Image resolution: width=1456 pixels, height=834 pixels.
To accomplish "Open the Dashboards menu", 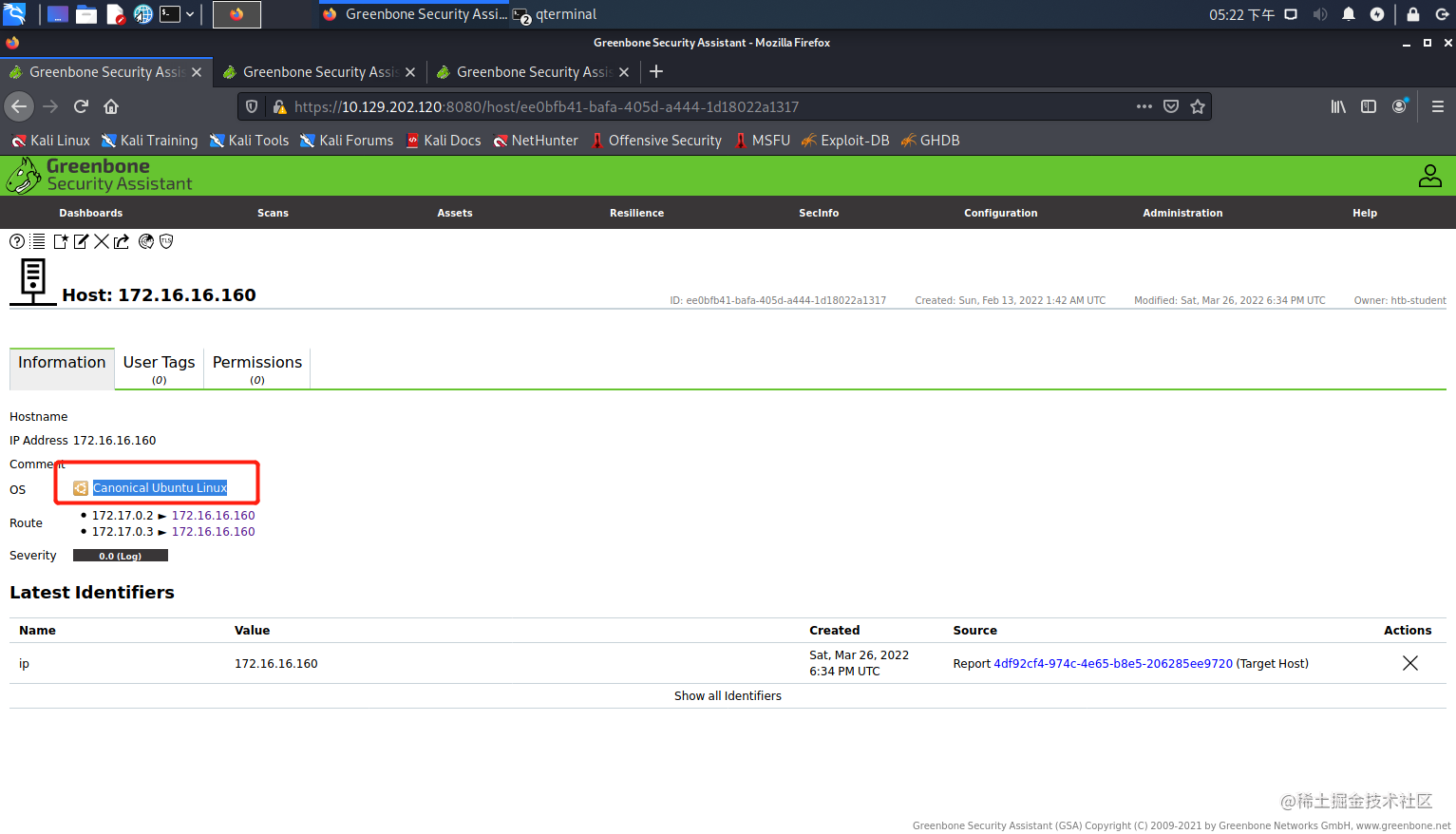I will pos(91,213).
